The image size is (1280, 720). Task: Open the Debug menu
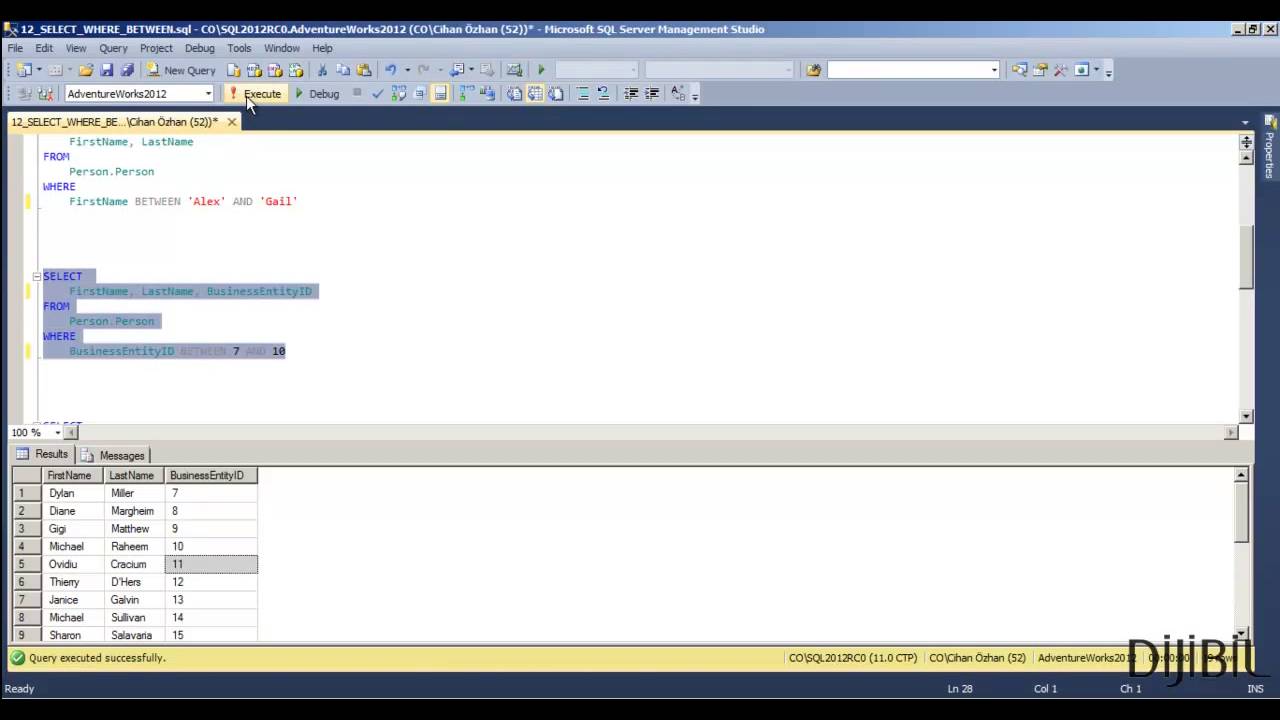pos(199,48)
